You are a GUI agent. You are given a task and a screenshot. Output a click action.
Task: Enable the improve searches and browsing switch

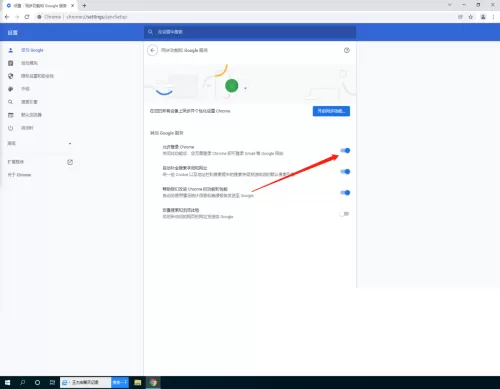click(344, 214)
